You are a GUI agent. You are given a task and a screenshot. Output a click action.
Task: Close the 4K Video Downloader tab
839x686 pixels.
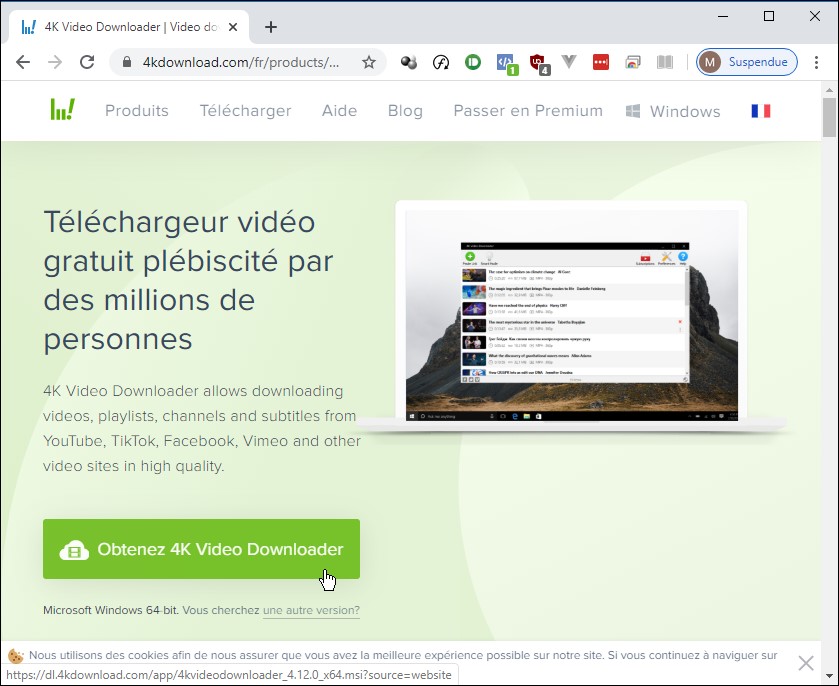point(233,27)
